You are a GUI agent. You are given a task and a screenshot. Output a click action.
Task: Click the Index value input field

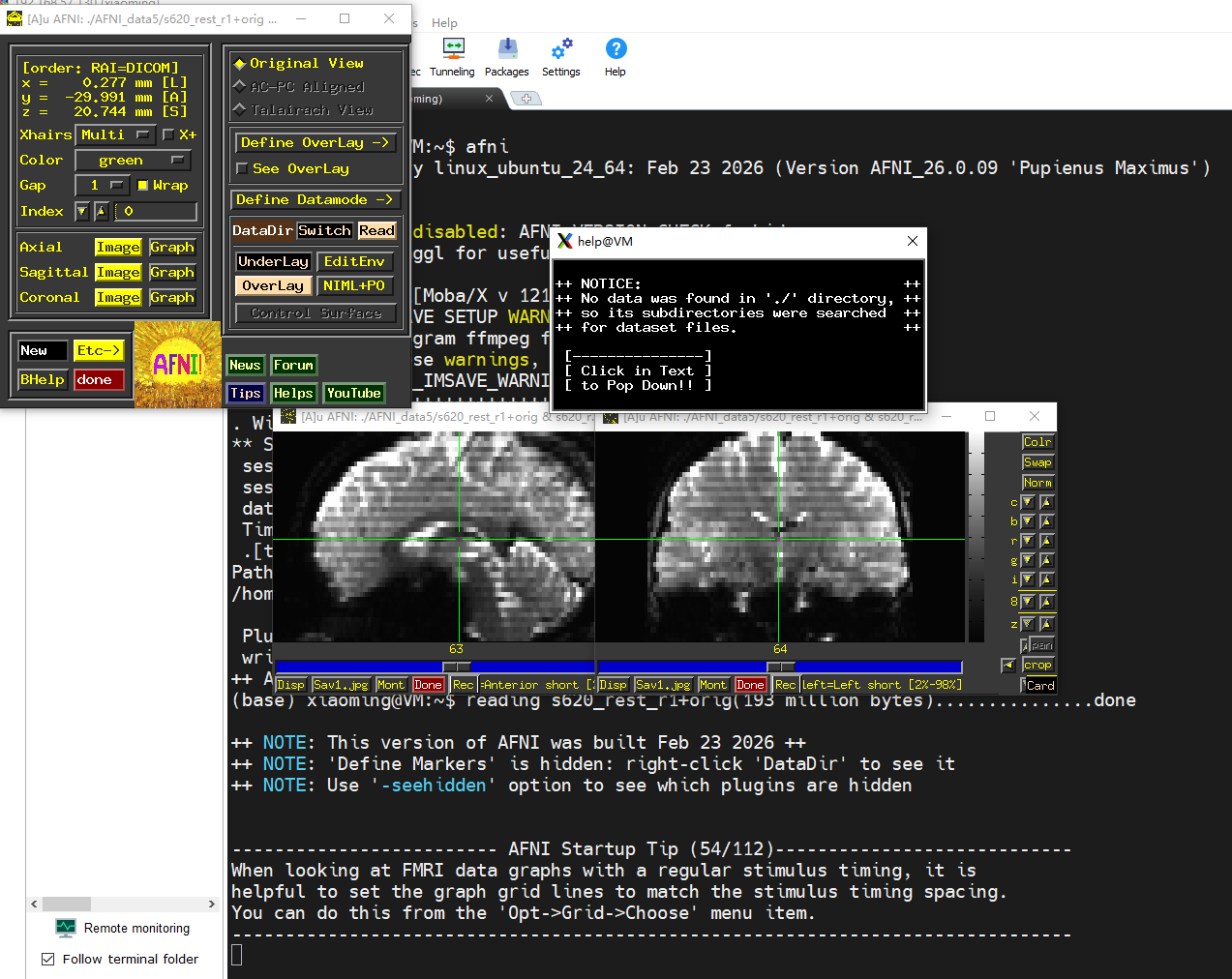(156, 211)
